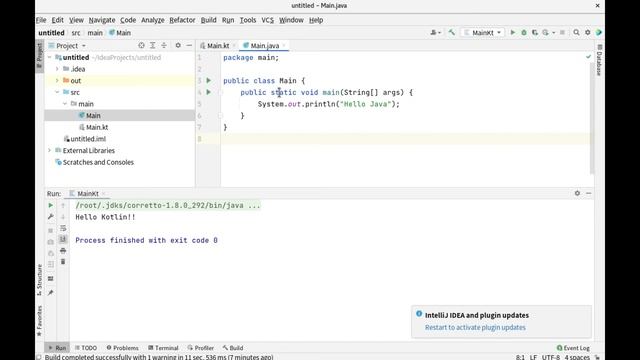
Task: Toggle the Database side panel
Action: click(599, 60)
